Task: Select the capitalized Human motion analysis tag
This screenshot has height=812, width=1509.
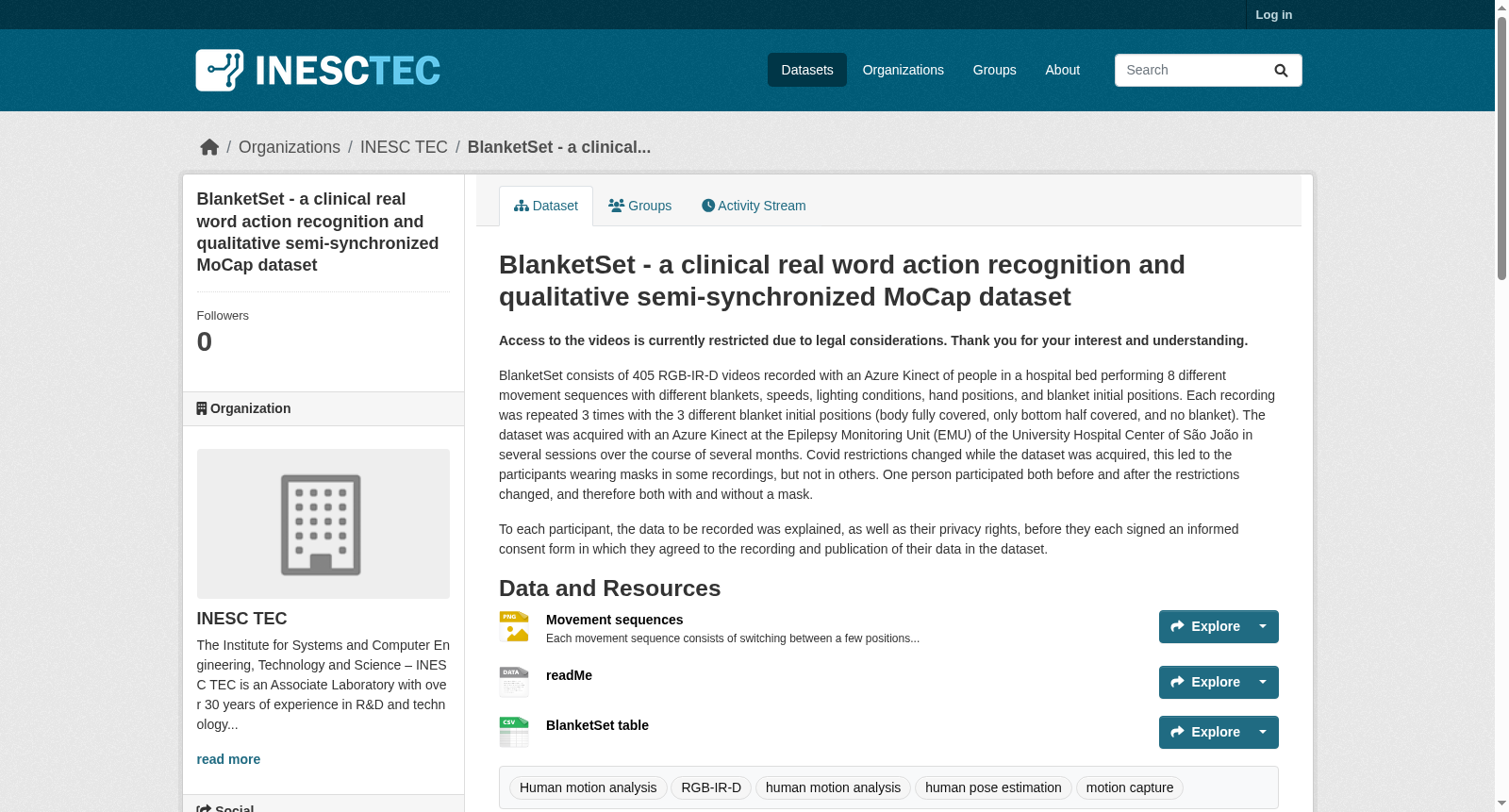Action: pos(589,787)
